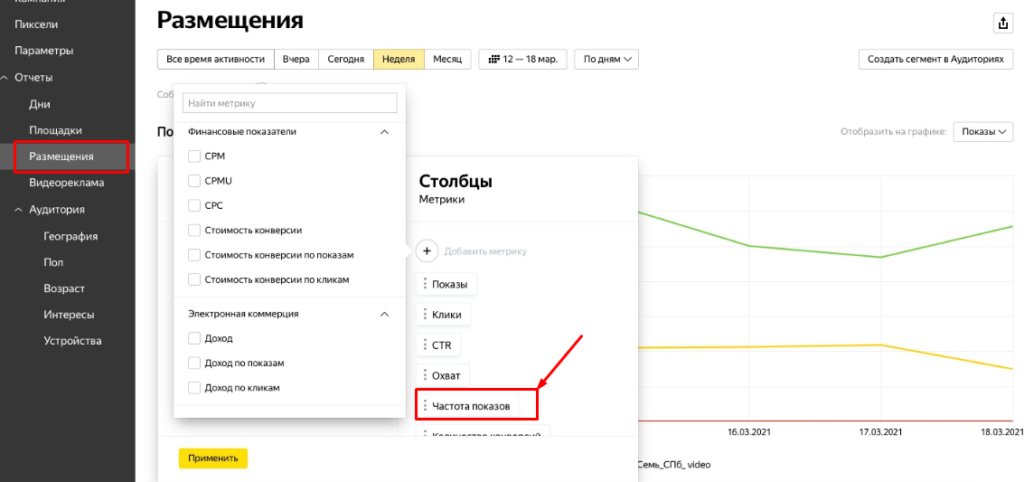Open the Интересы audience report
1024x482 pixels.
[69, 315]
